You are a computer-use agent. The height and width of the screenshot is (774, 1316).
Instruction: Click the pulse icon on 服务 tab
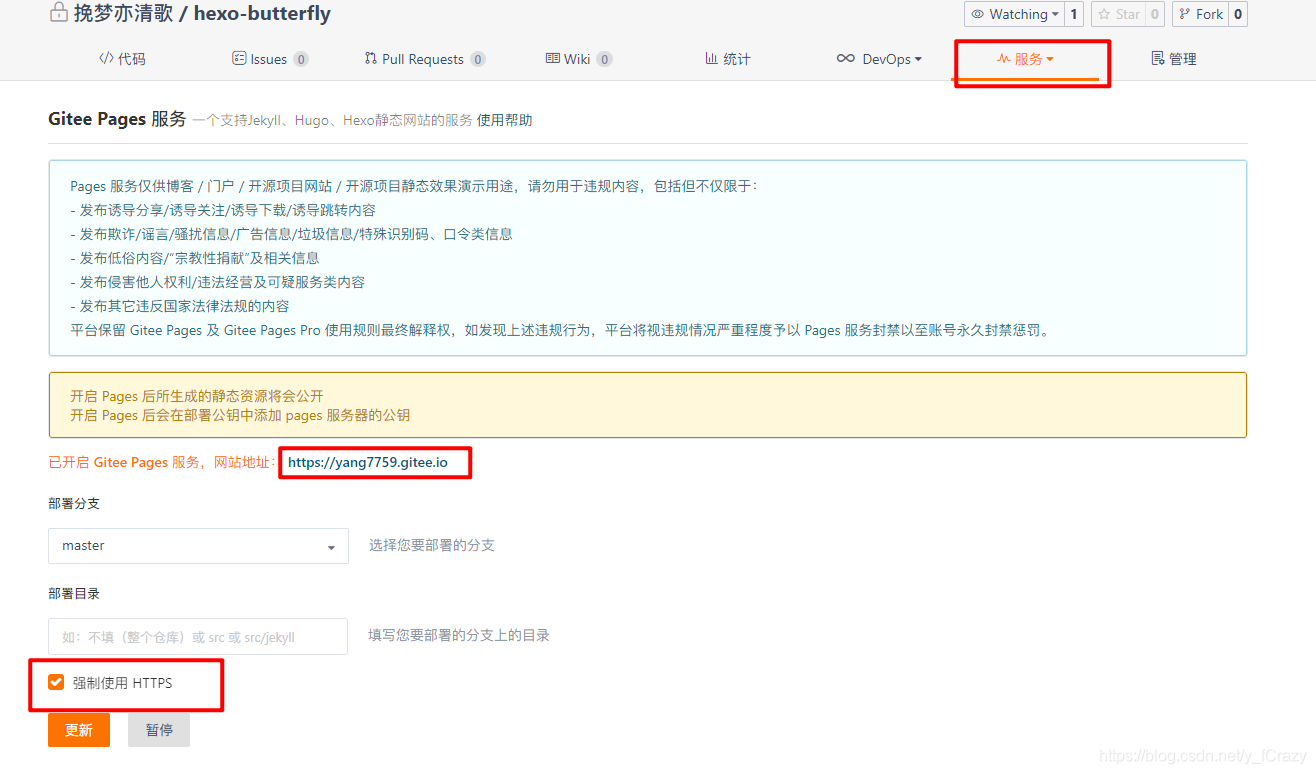coord(1003,59)
